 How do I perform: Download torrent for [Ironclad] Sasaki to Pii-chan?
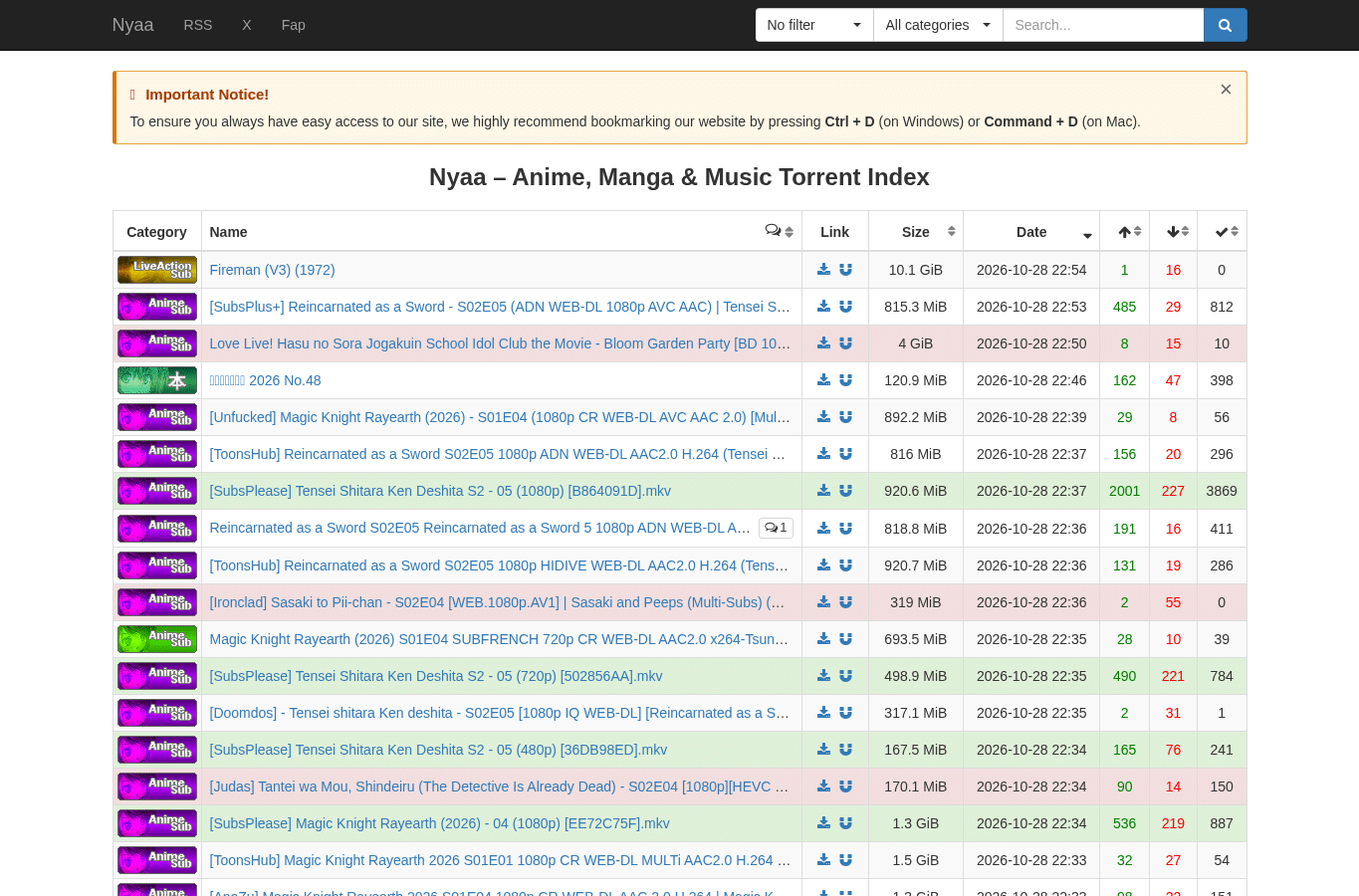(823, 602)
